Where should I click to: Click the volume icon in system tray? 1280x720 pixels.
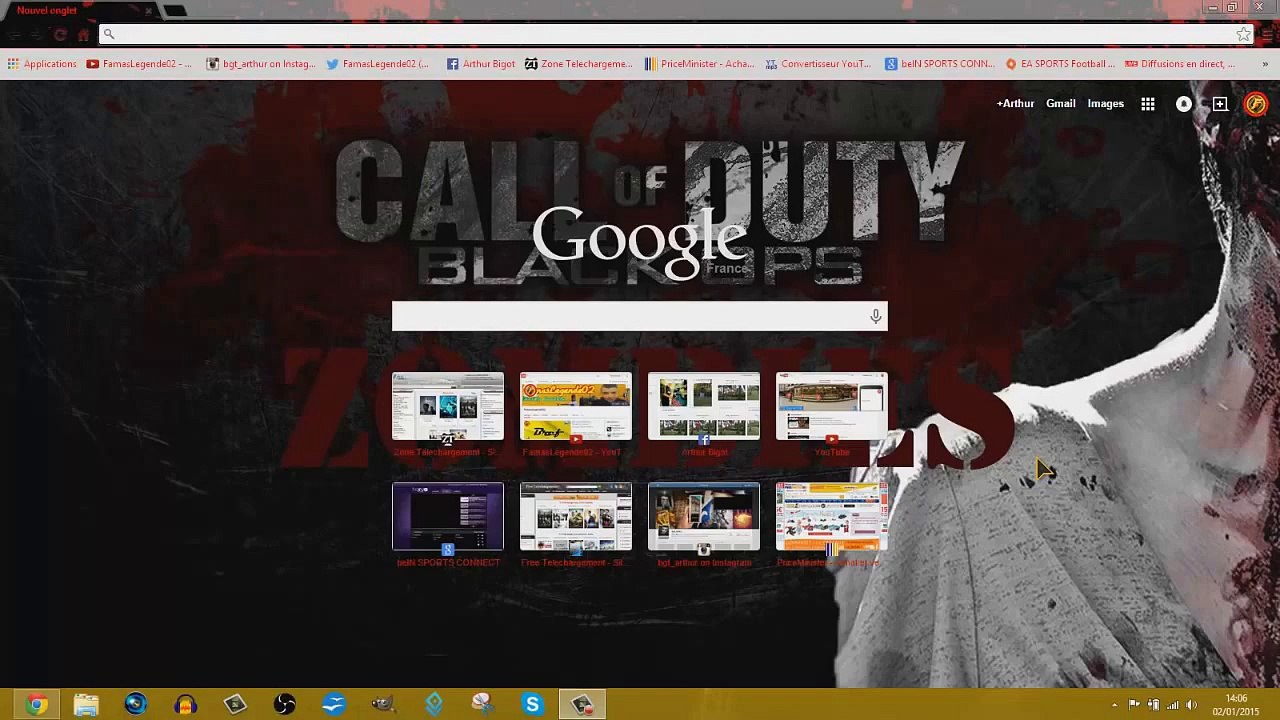pyautogui.click(x=1191, y=705)
